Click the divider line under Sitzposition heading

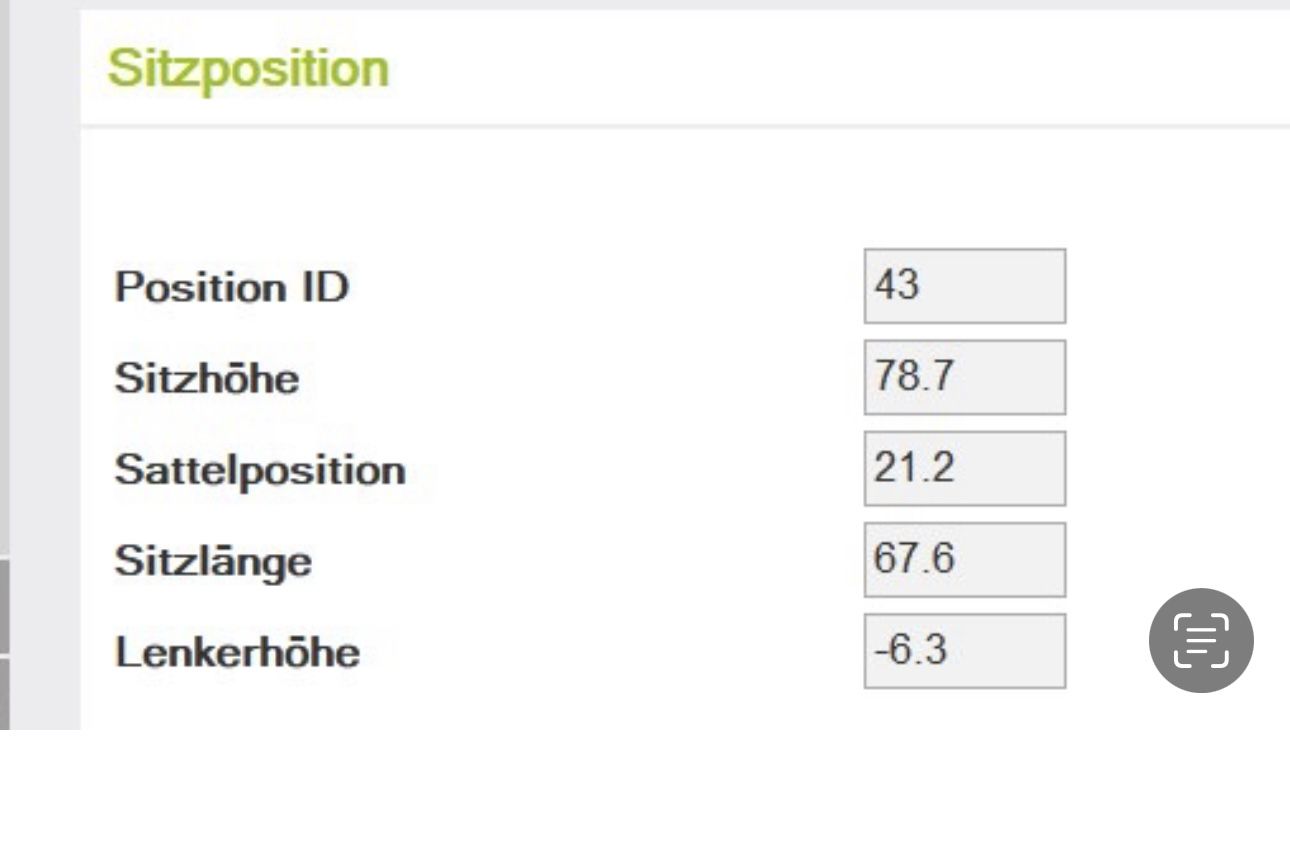[685, 126]
